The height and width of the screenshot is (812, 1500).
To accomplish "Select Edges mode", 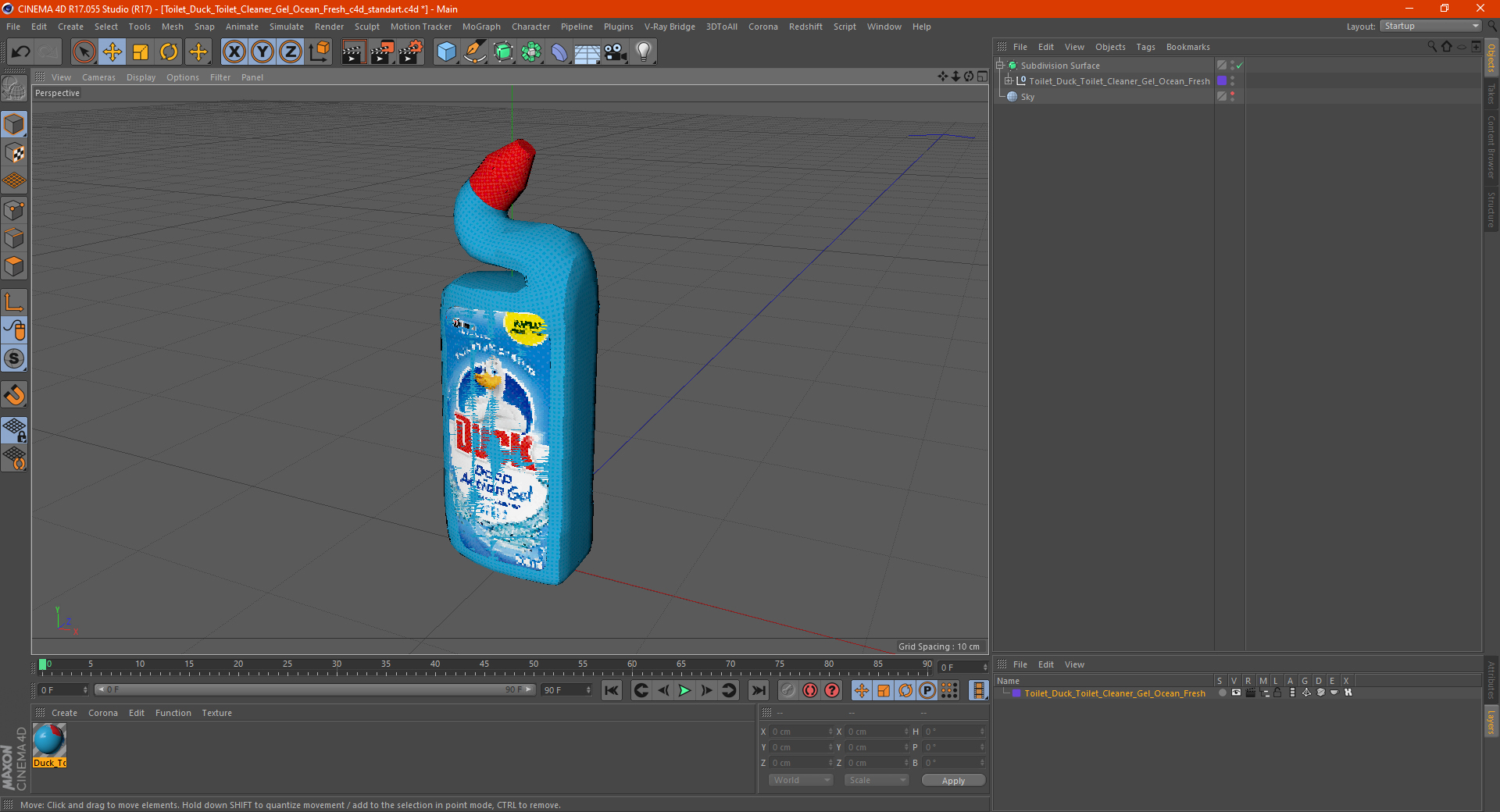I will pyautogui.click(x=14, y=238).
